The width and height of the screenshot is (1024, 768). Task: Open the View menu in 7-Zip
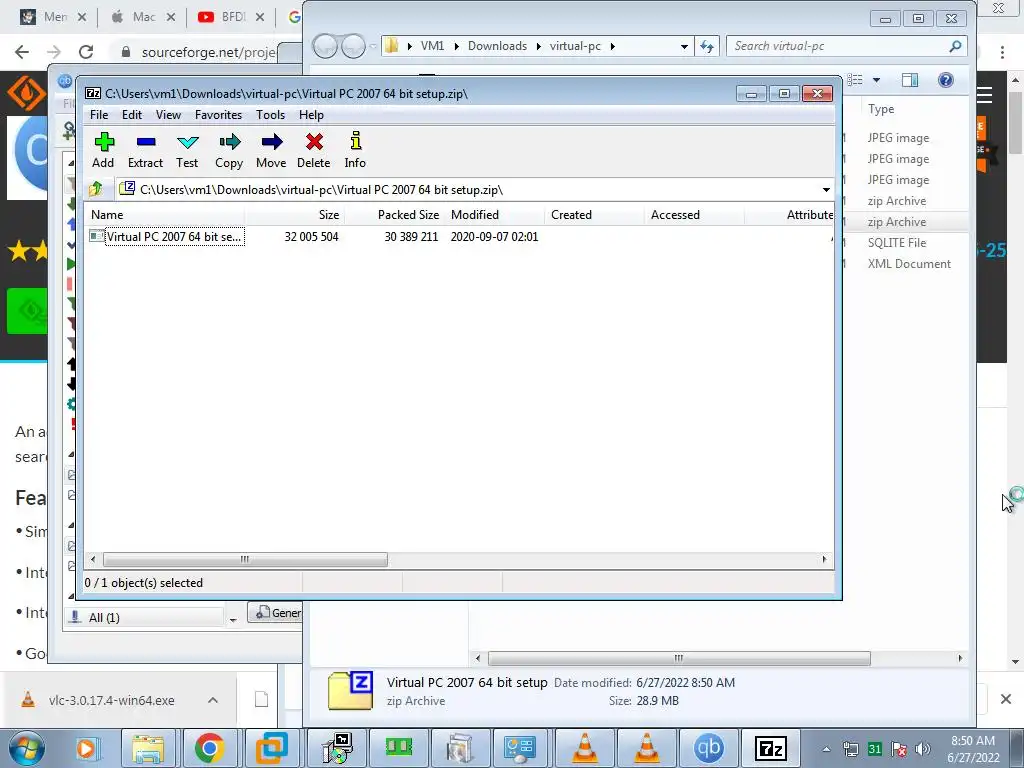point(168,115)
